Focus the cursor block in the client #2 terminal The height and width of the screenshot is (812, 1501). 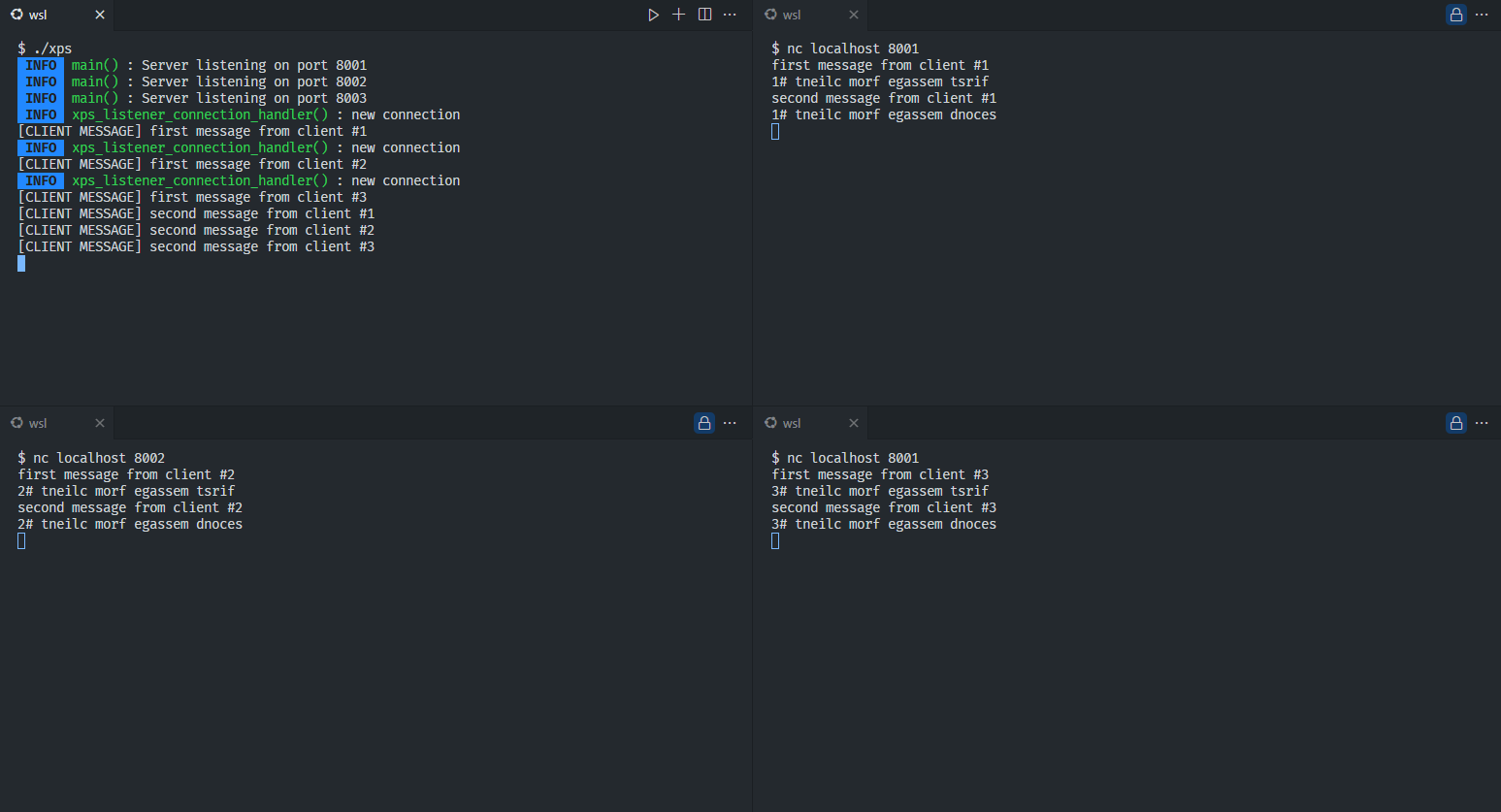(x=21, y=540)
